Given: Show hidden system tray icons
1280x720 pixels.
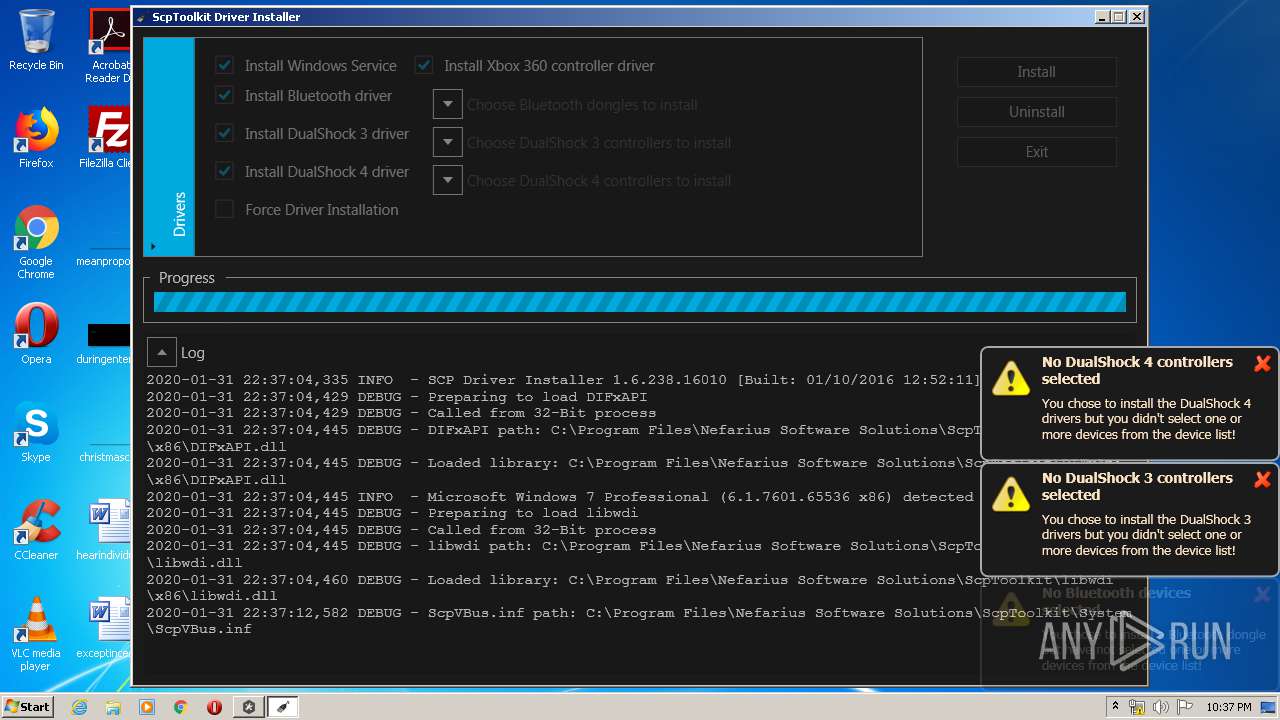Looking at the screenshot, I should click(1115, 707).
